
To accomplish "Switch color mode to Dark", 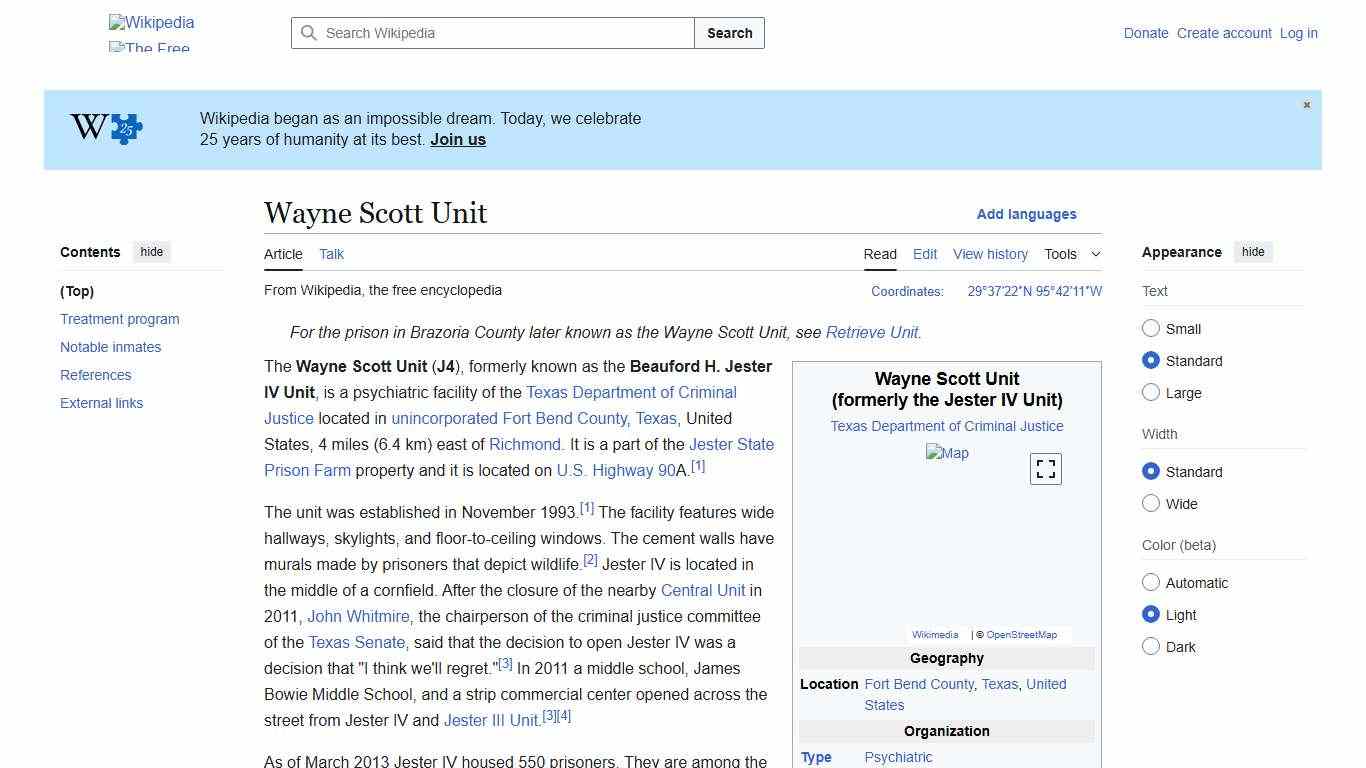I will tap(1151, 647).
